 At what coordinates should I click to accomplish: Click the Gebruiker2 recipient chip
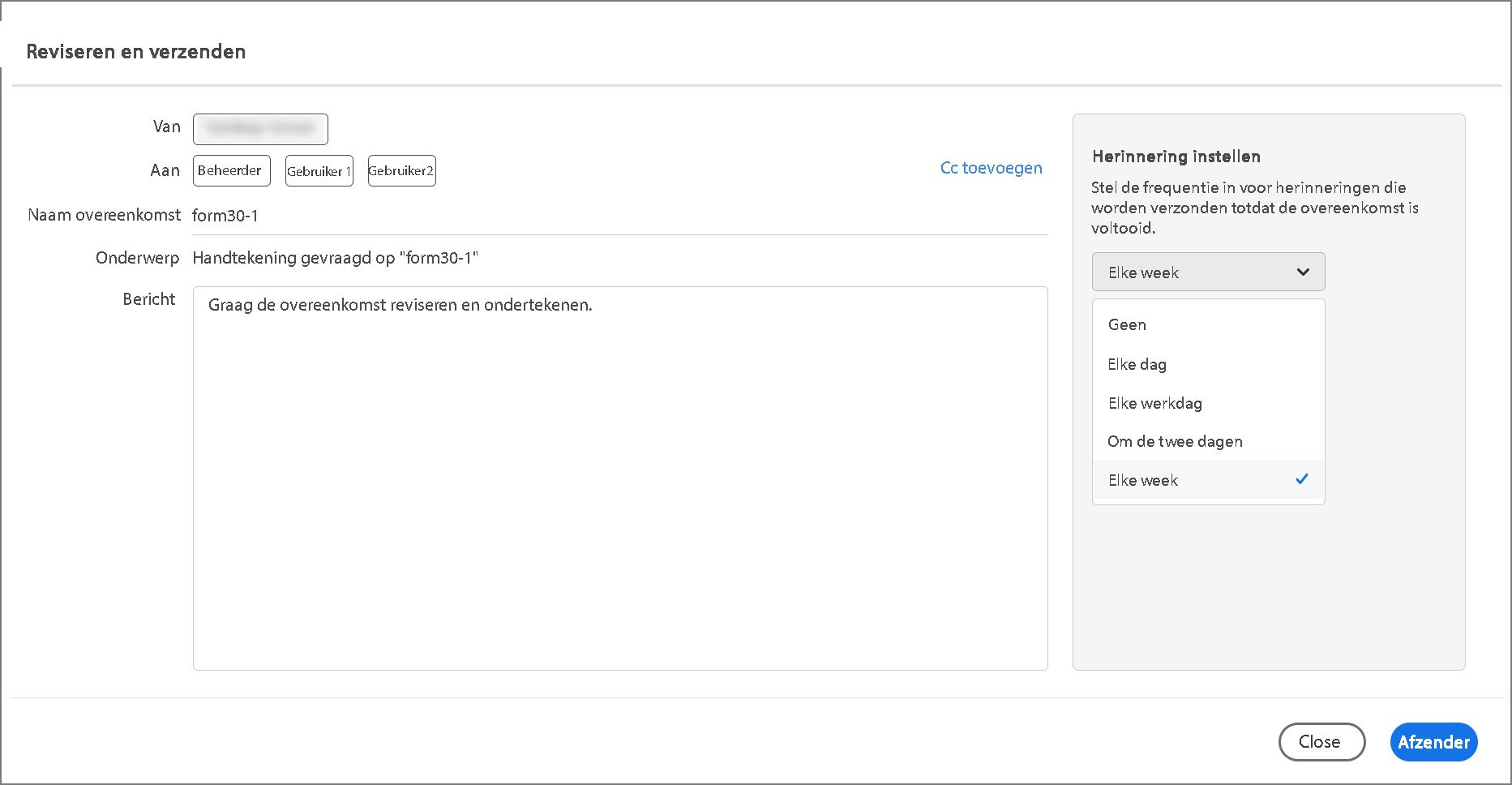pyautogui.click(x=402, y=171)
